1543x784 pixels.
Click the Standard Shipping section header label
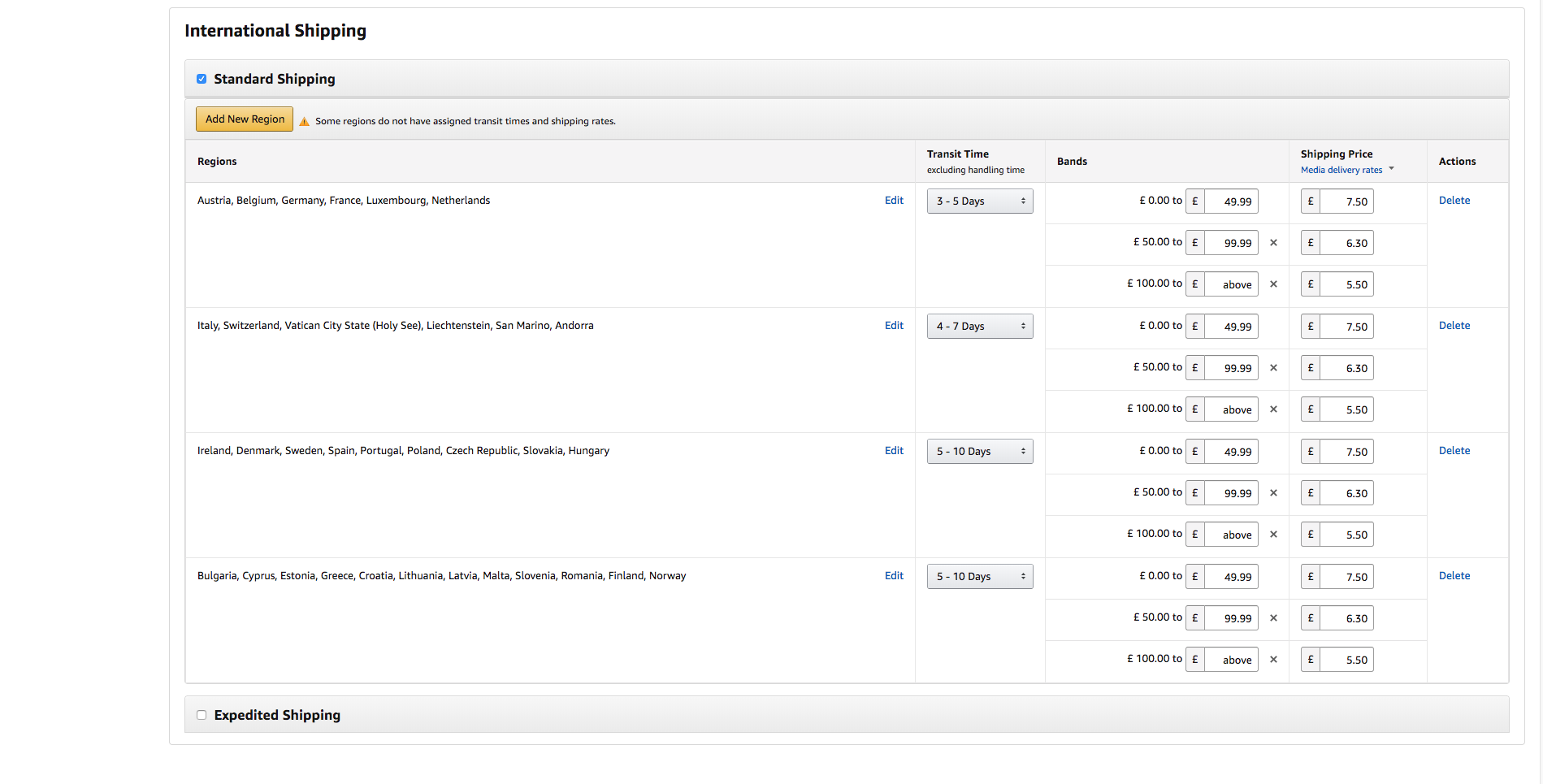pyautogui.click(x=275, y=79)
